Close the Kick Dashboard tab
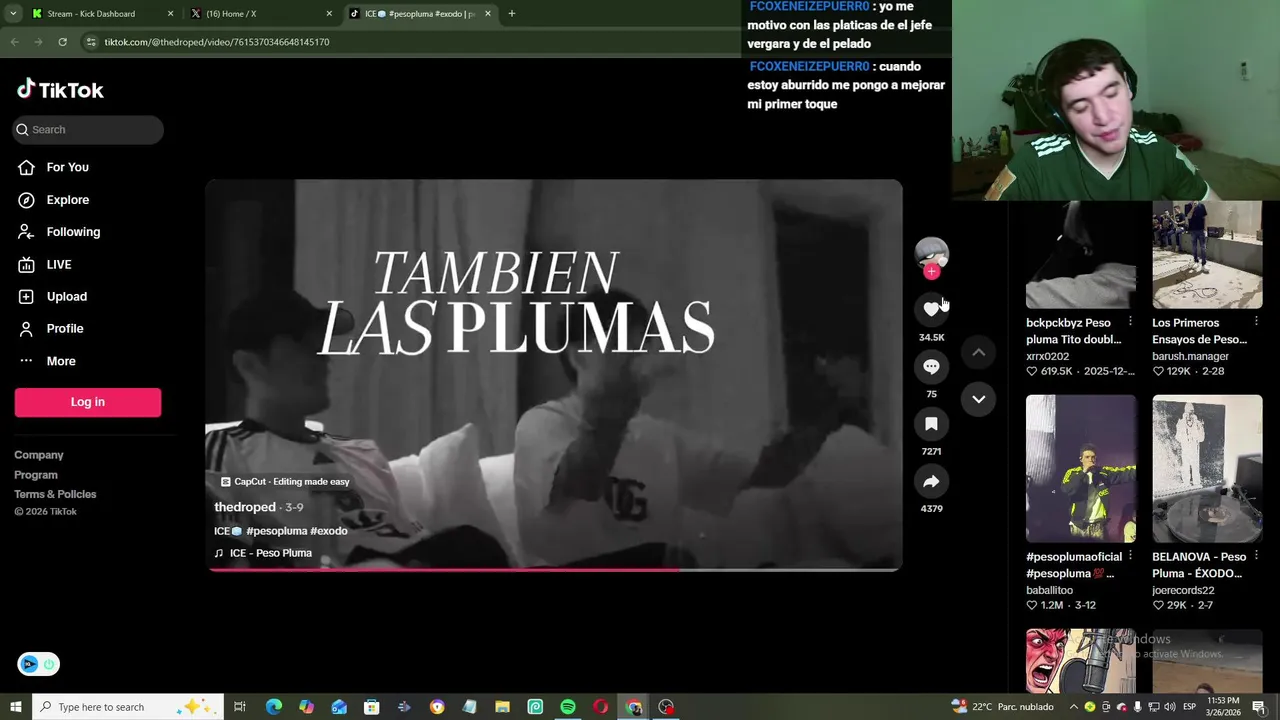This screenshot has height=720, width=1280. [x=170, y=14]
